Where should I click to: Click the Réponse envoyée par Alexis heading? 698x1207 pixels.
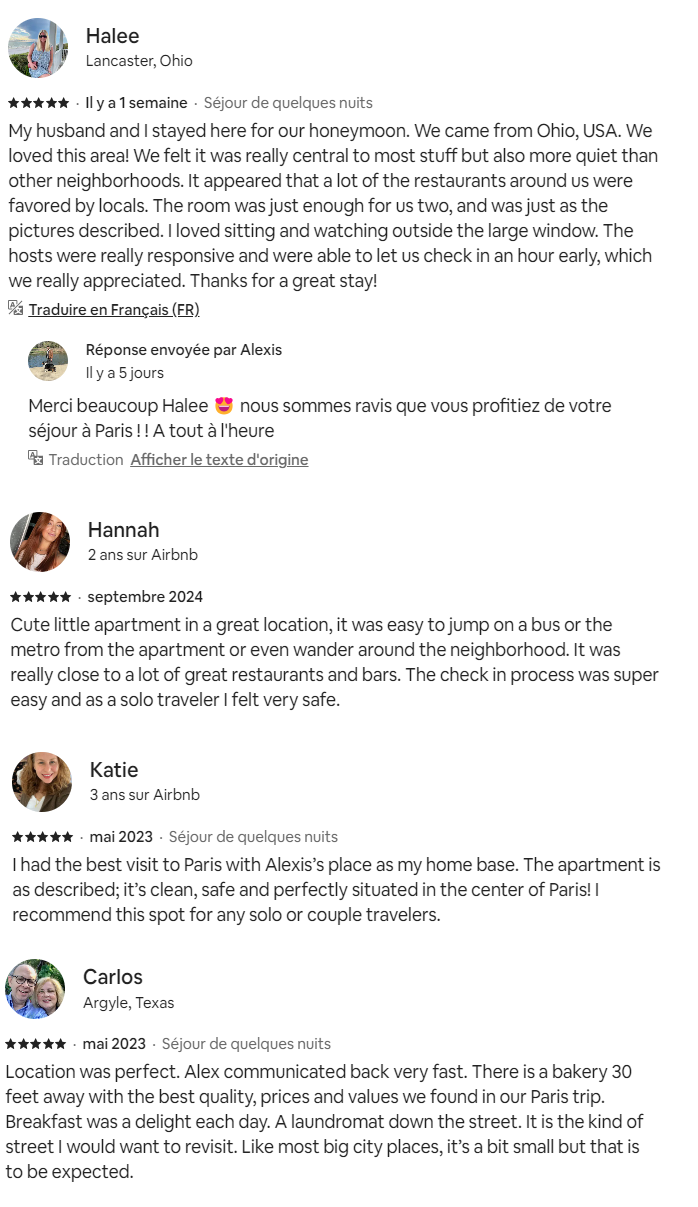click(x=184, y=350)
